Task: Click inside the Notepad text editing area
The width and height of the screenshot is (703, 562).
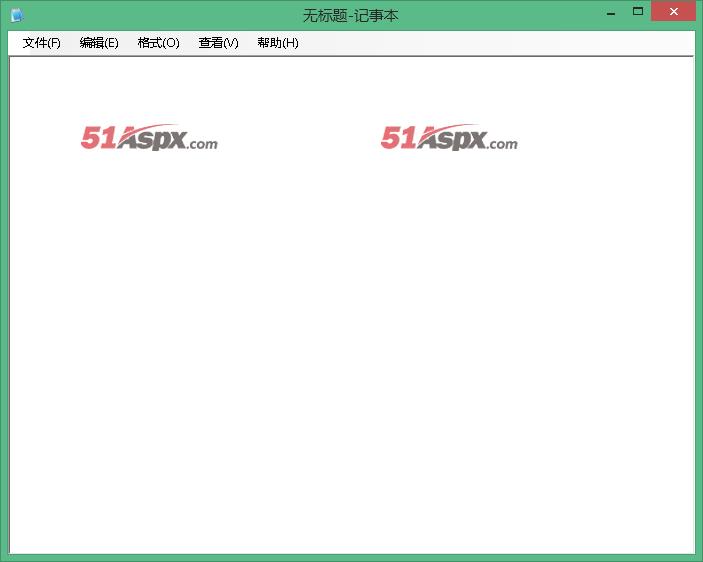Action: [352, 306]
